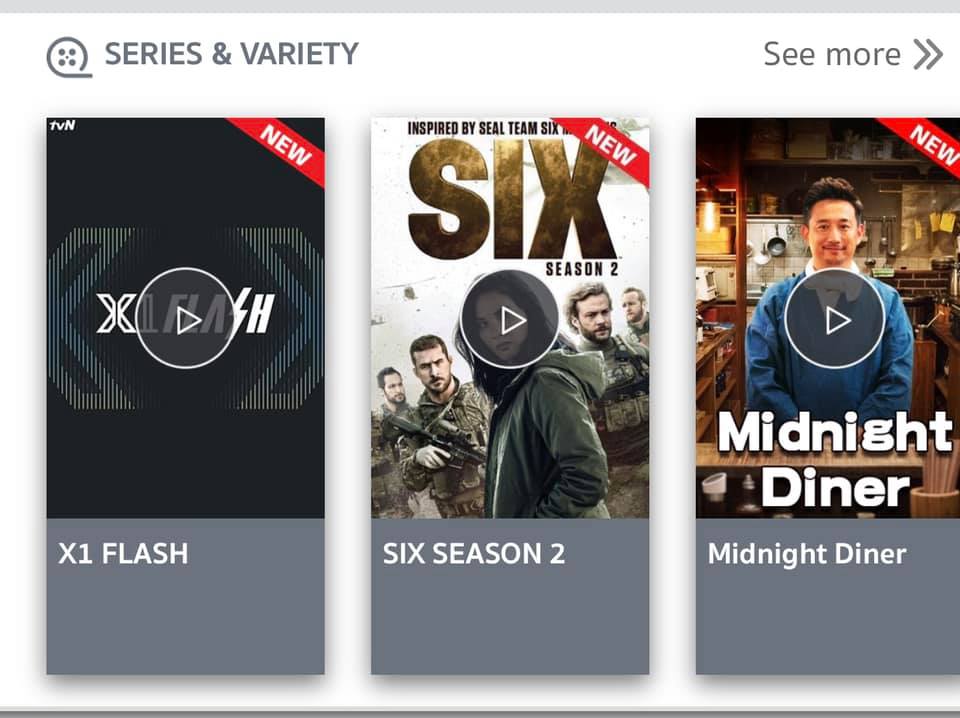Click the NEW ribbon on Midnight Diner
960x718 pixels.
click(x=926, y=144)
